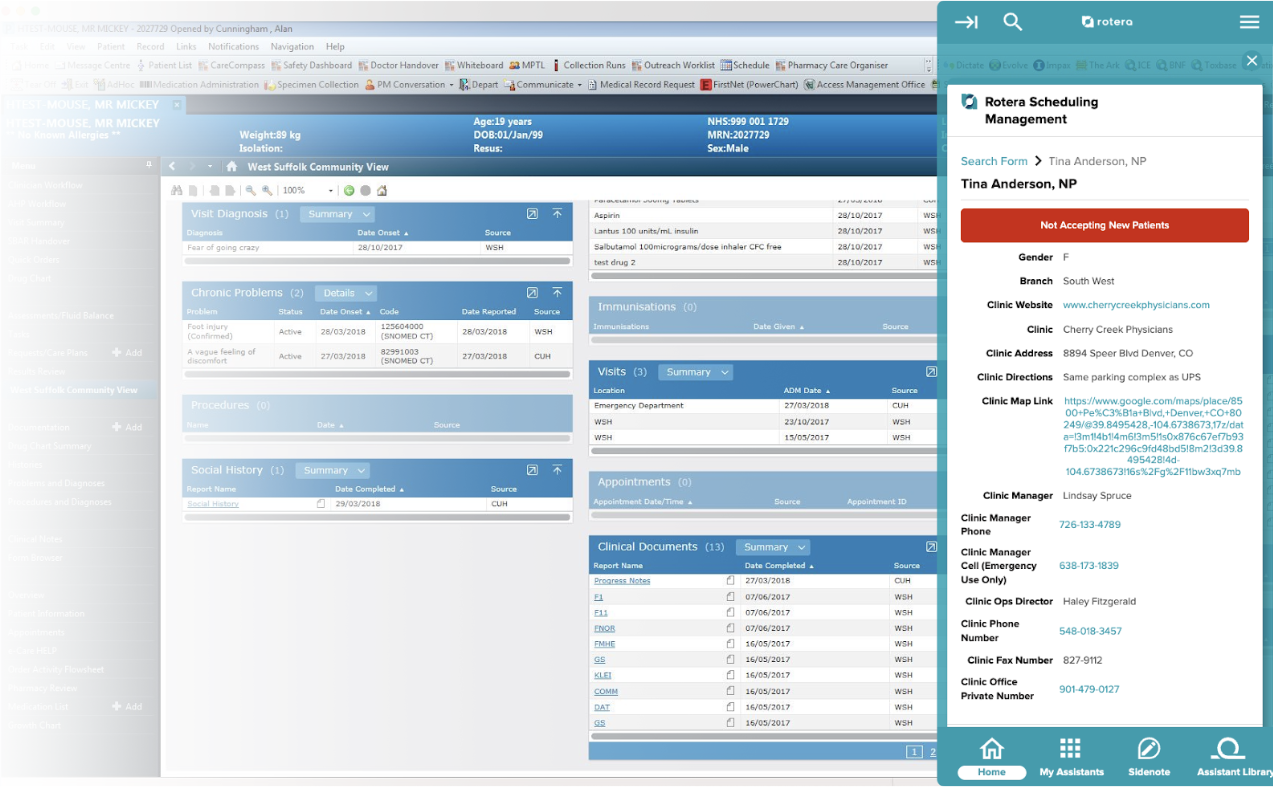Open document icon in Social History row
1273x787 pixels.
[321, 504]
